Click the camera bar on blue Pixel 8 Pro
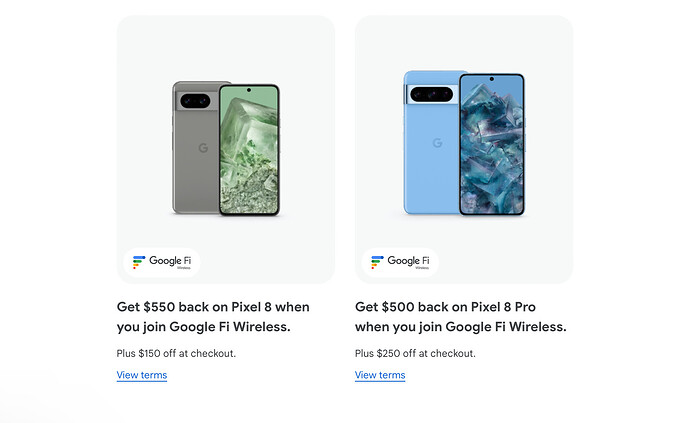Viewport: 690px width, 423px height. 431,94
